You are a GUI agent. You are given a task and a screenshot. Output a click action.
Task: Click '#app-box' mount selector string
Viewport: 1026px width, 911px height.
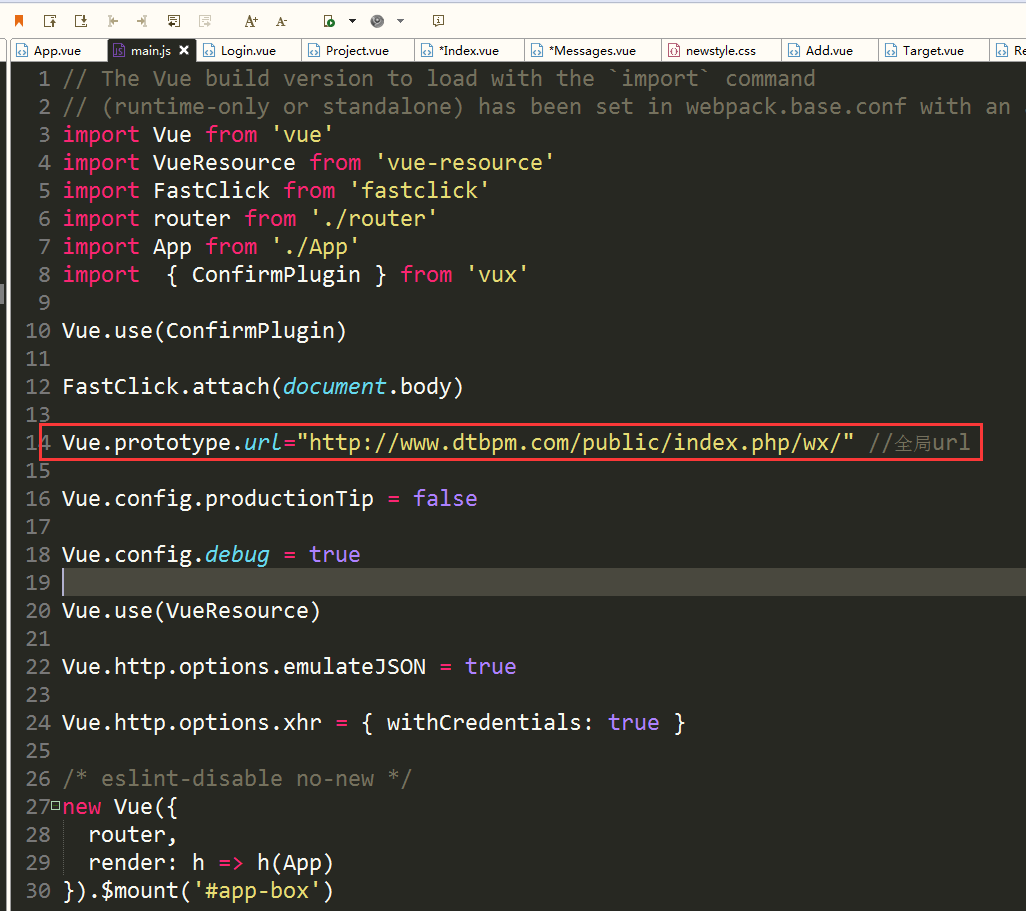point(256,891)
